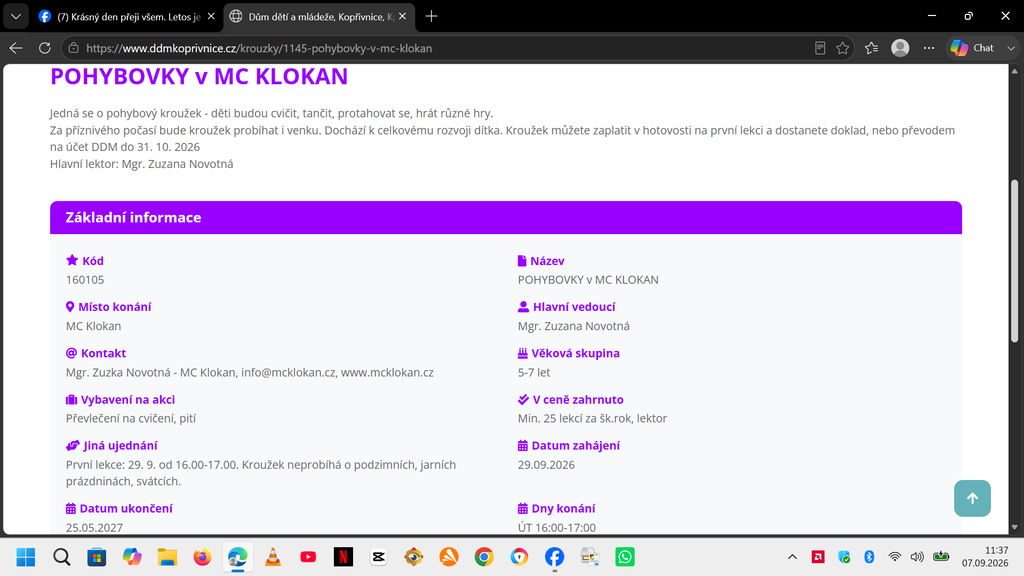
Task: Open the Settings and more ellipsis menu
Action: [x=929, y=48]
